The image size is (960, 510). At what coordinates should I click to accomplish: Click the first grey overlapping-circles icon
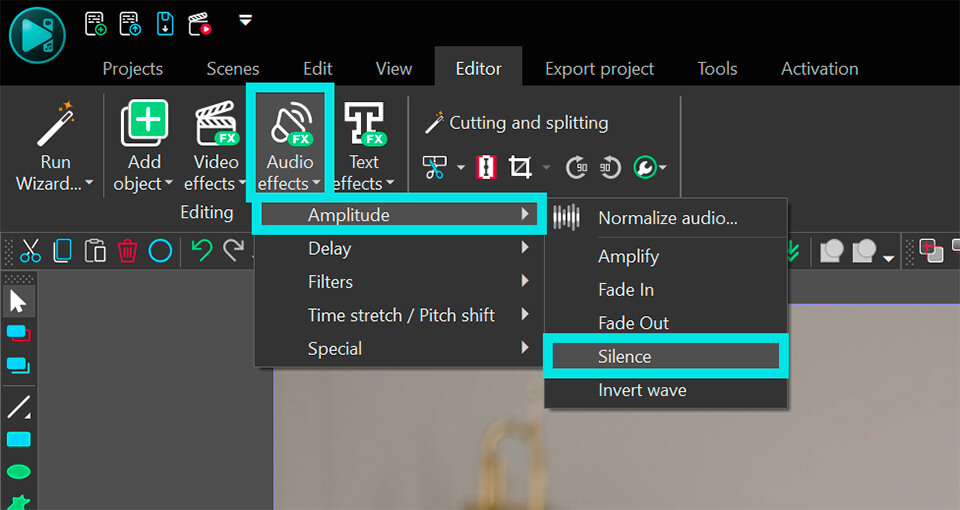point(831,251)
